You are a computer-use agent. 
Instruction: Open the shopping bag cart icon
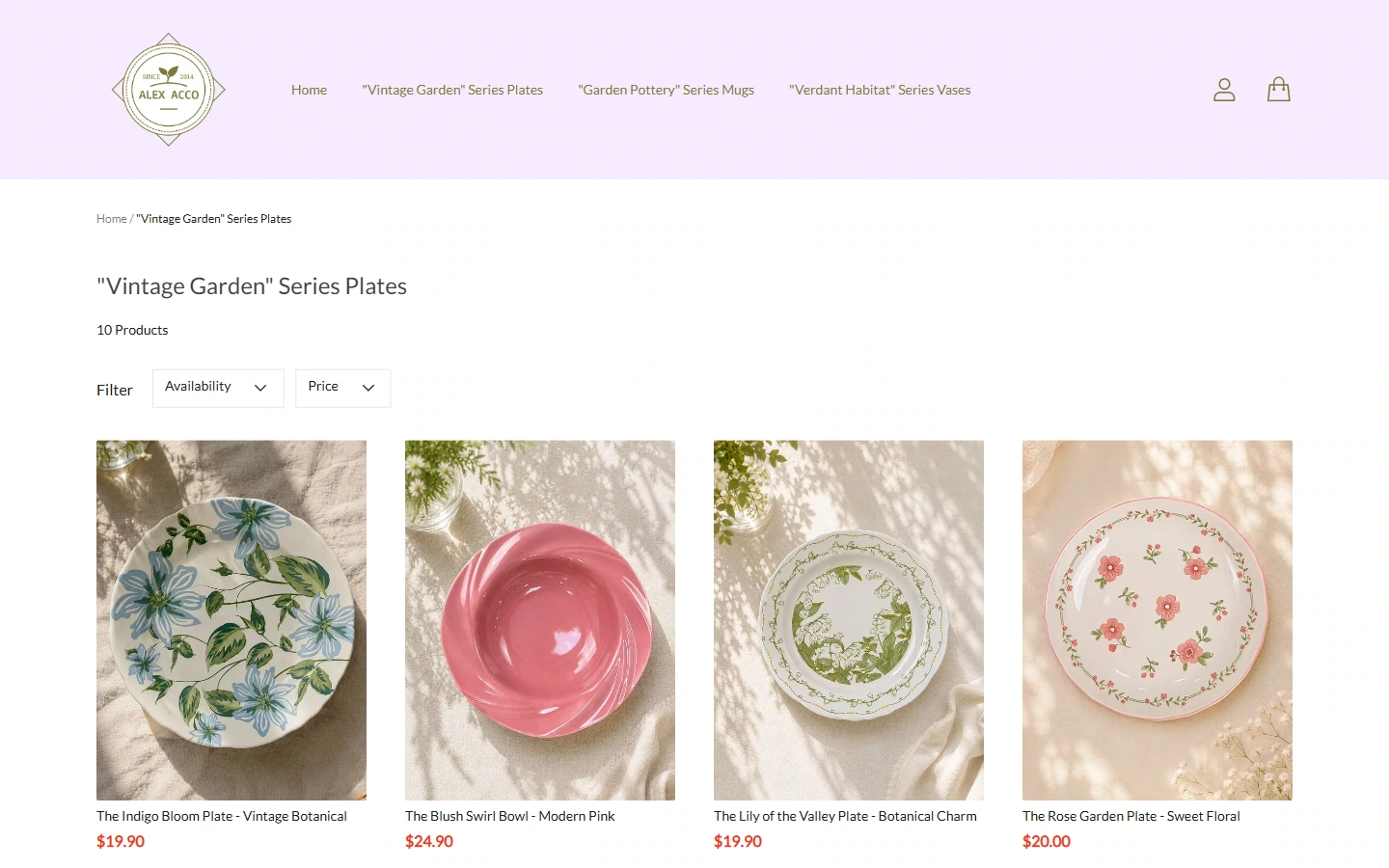(x=1279, y=90)
